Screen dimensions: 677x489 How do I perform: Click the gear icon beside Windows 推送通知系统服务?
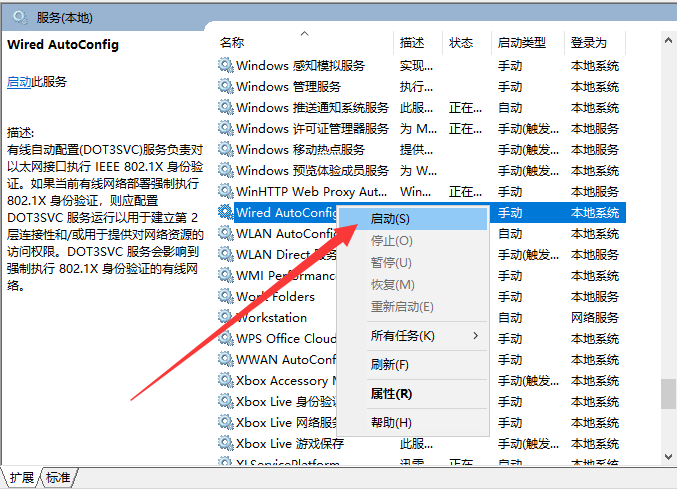click(x=226, y=107)
